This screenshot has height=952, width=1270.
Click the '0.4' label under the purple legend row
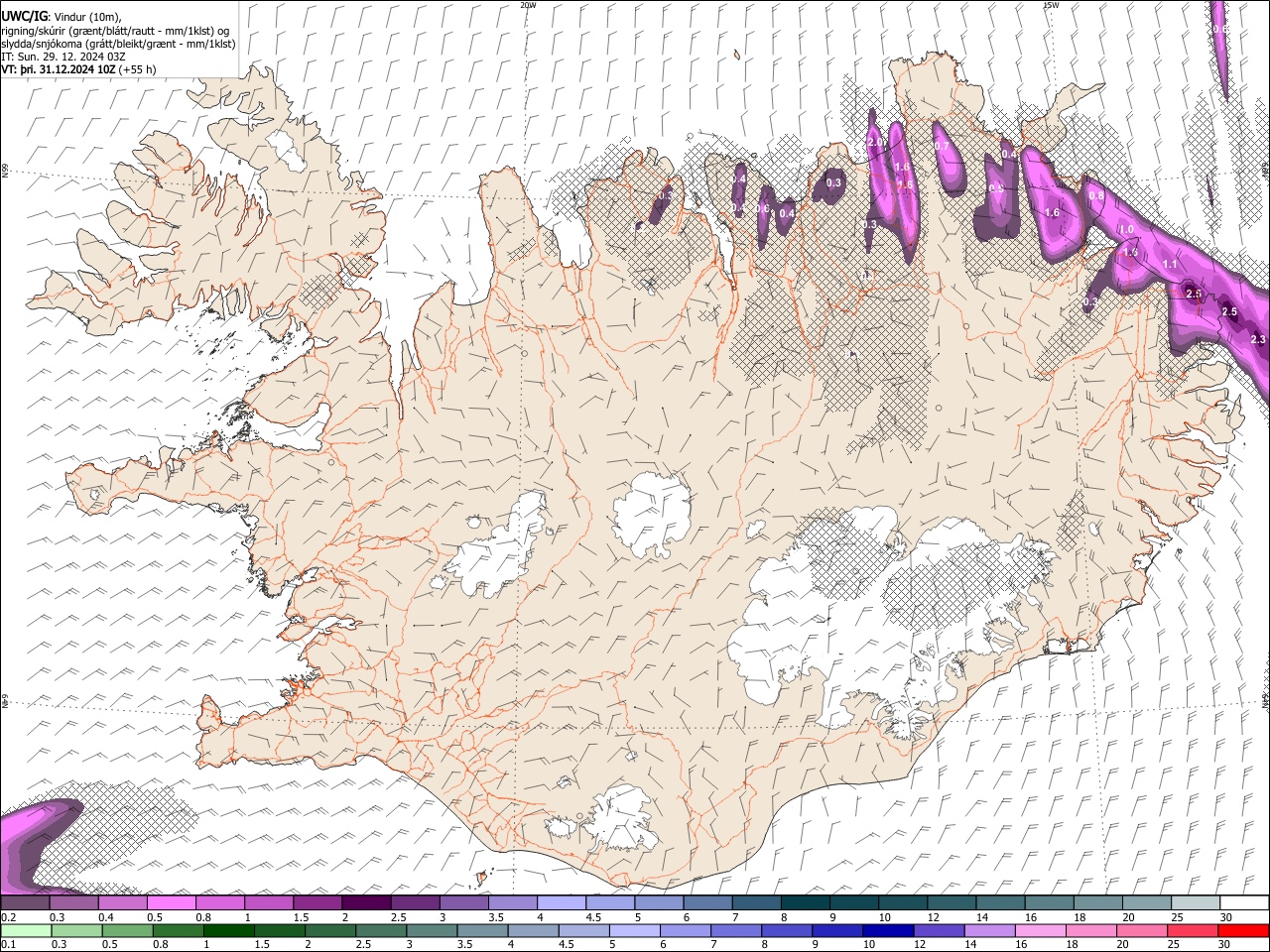[x=106, y=917]
